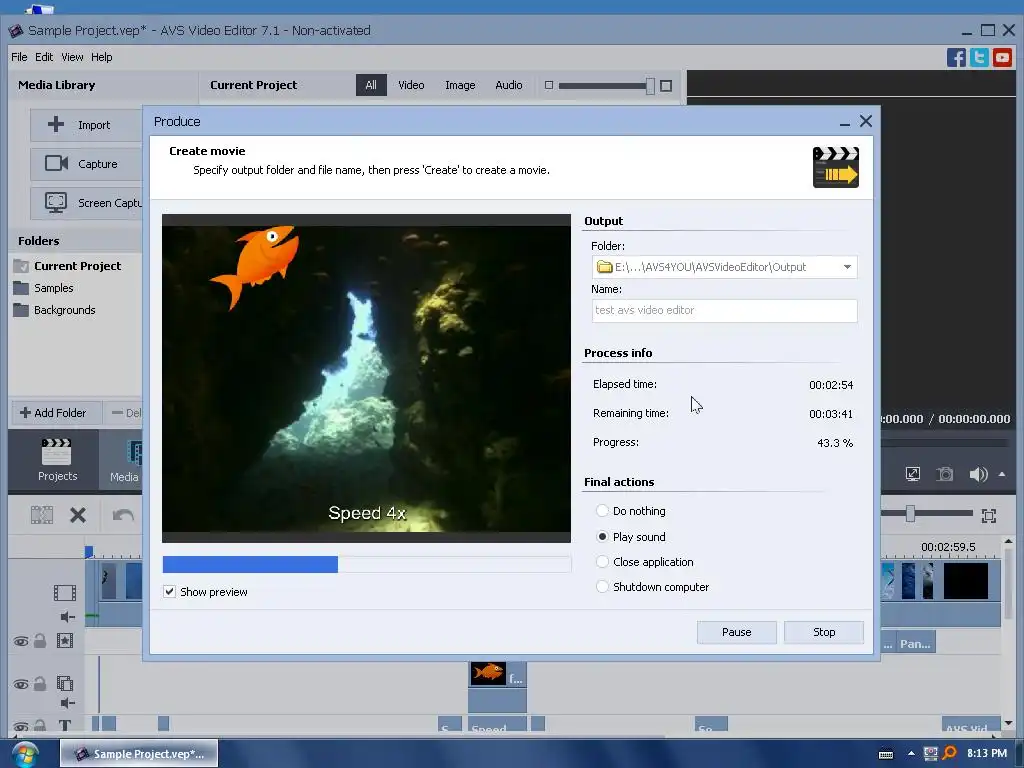Image resolution: width=1024 pixels, height=768 pixels.
Task: Open the Edit menu
Action: coord(44,57)
